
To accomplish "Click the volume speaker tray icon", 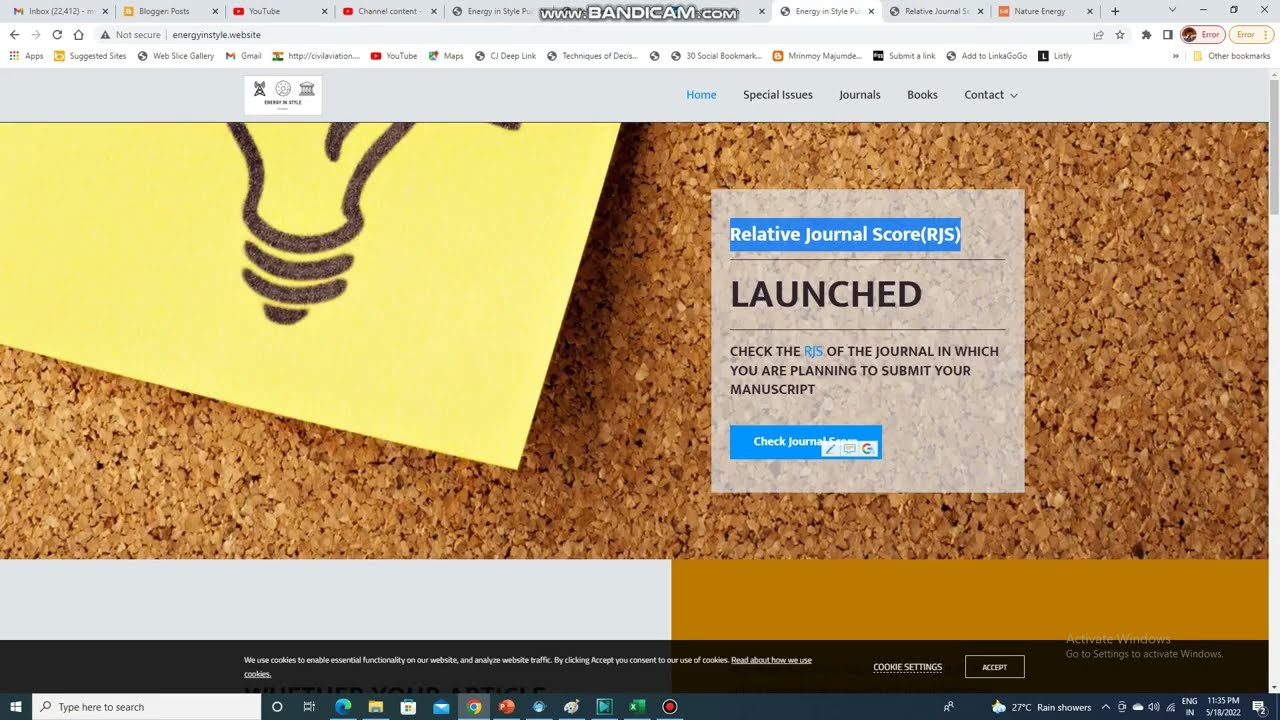I will click(x=1154, y=707).
